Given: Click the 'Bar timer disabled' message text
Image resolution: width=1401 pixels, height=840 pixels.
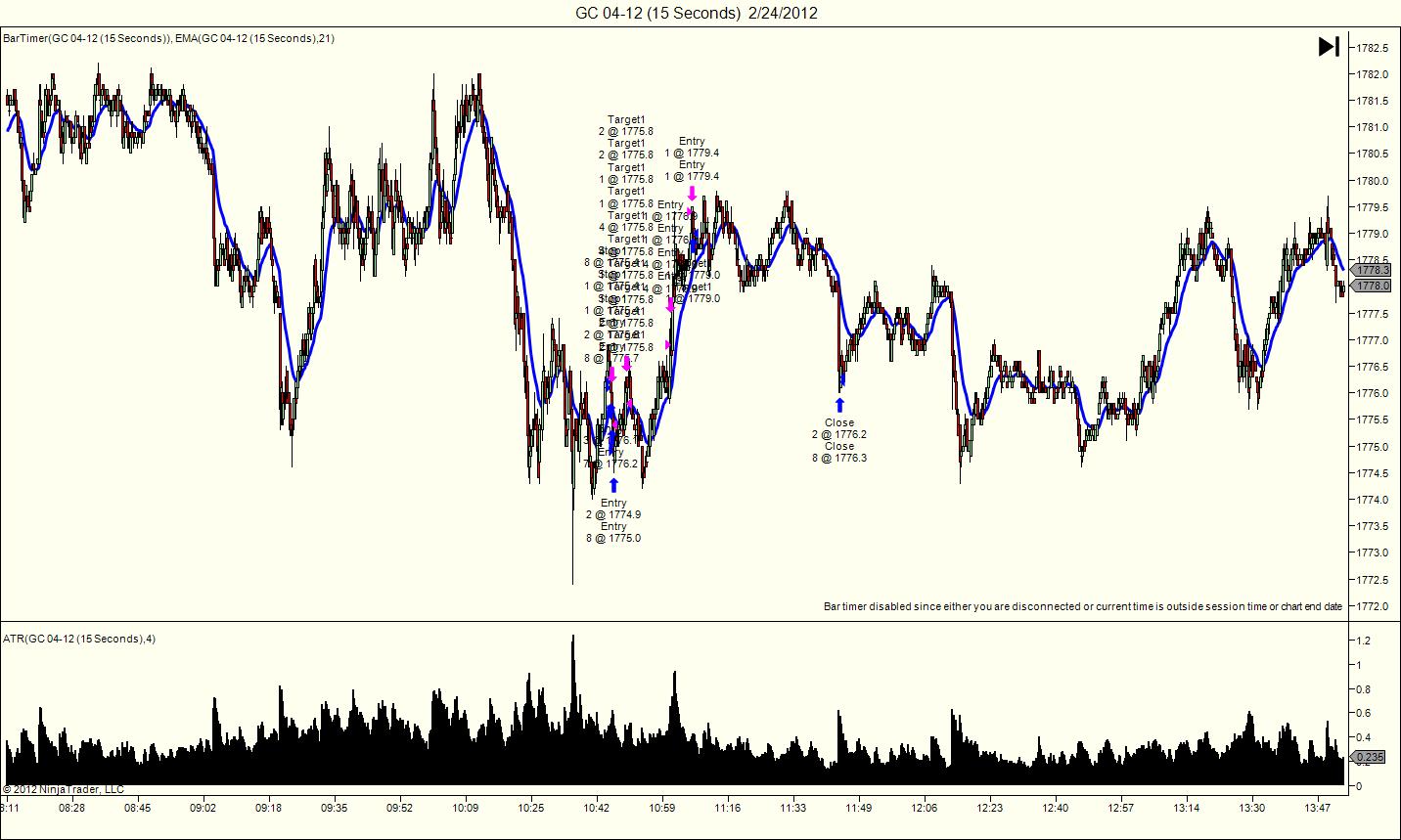Looking at the screenshot, I should pyautogui.click(x=1083, y=606).
